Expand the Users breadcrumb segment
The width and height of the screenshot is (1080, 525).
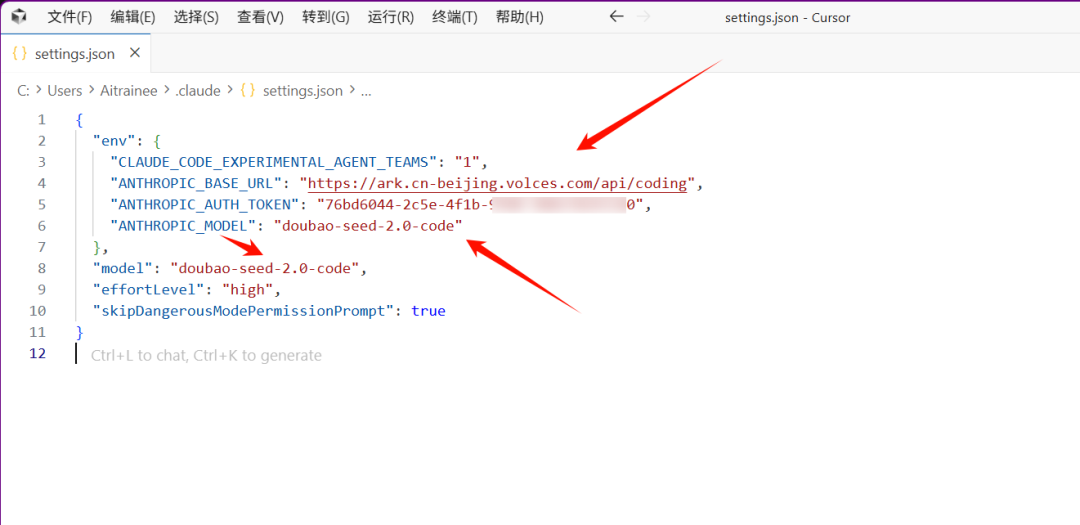(x=65, y=91)
